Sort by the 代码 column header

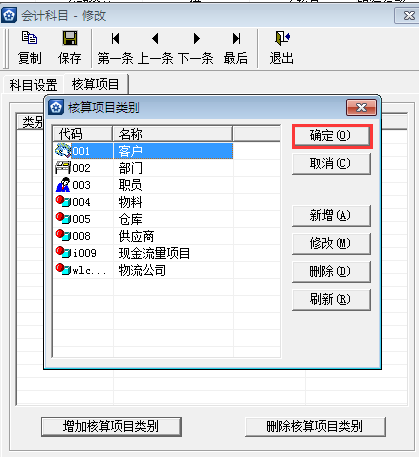coord(83,134)
